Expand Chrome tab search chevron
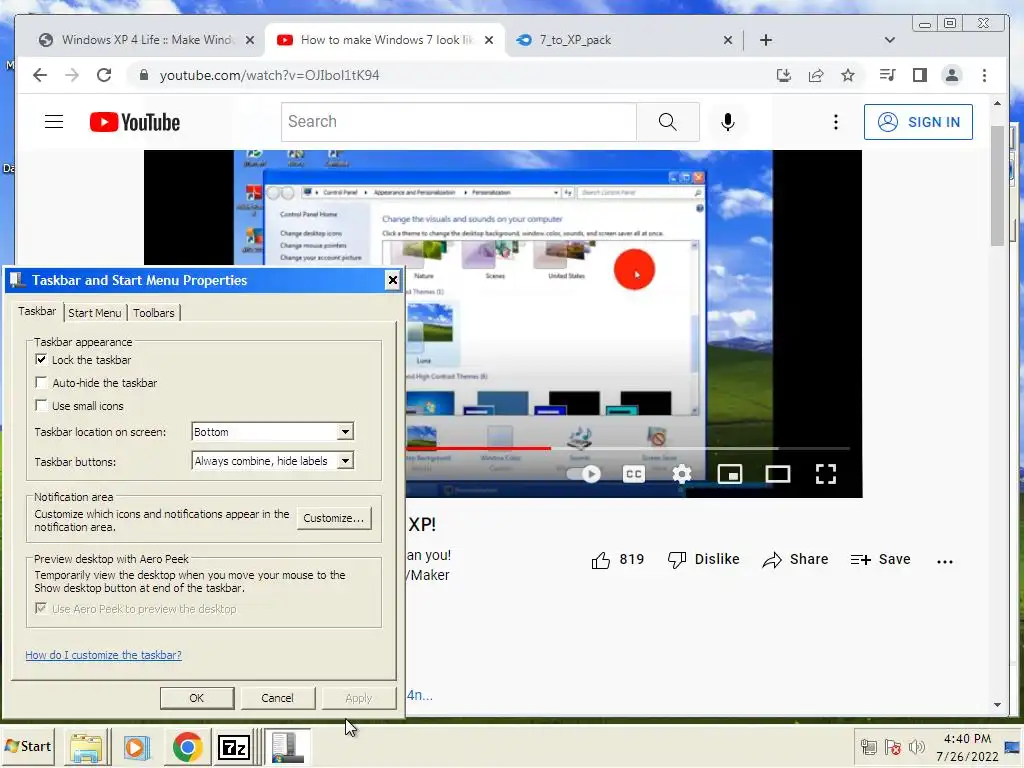This screenshot has width=1024, height=768. point(889,40)
